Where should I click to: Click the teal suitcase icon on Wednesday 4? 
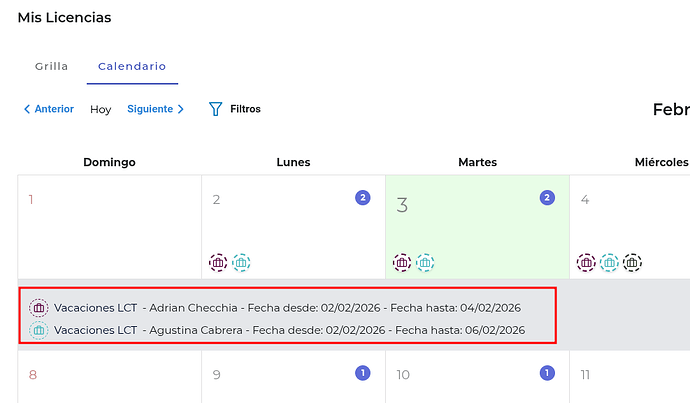pos(609,262)
